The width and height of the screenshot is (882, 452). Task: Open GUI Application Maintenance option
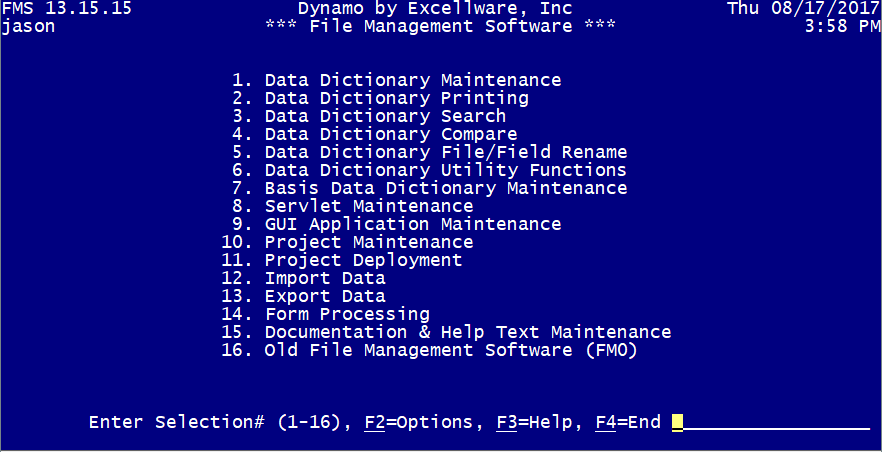(412, 224)
